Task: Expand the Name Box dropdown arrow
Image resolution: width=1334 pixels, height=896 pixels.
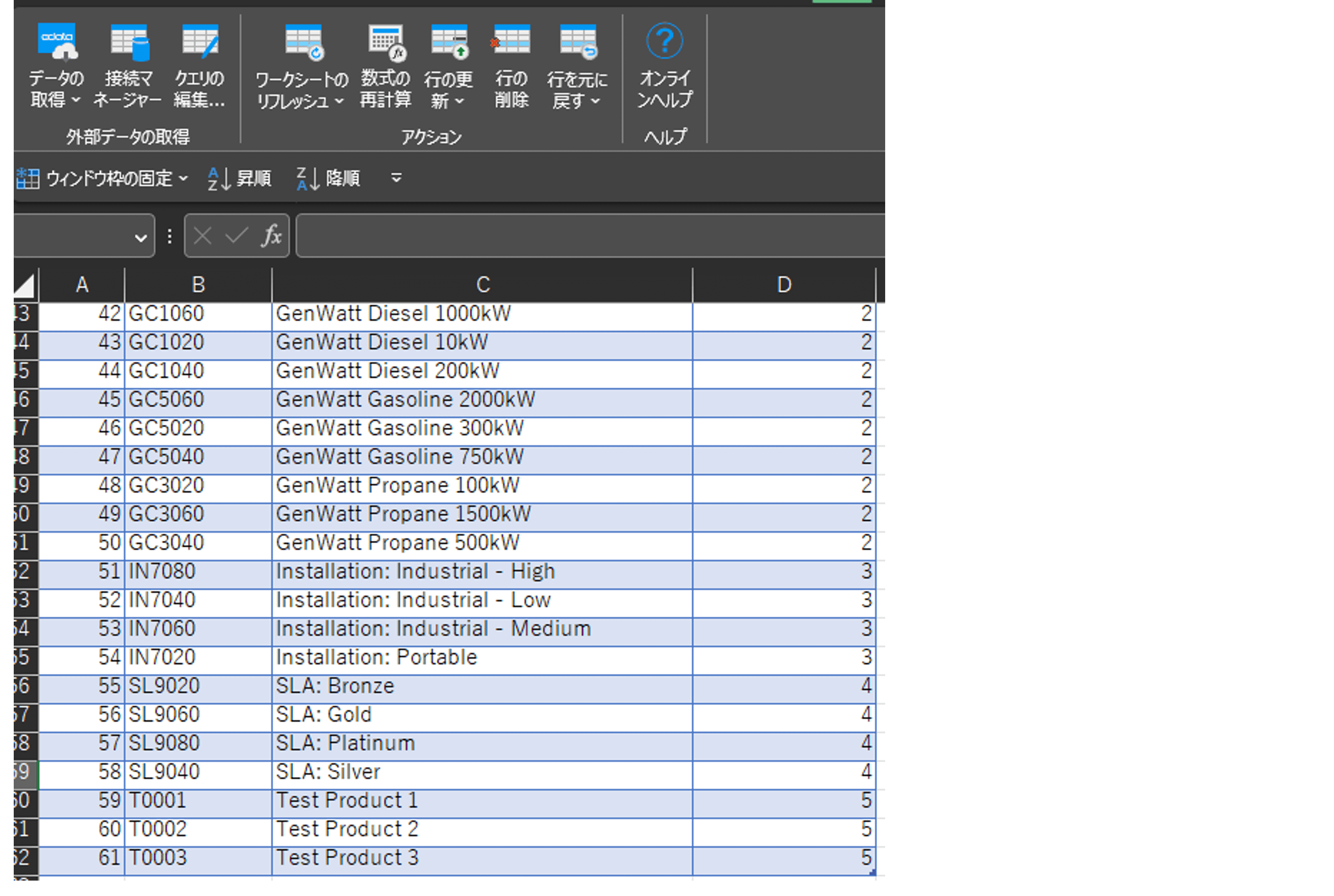Action: point(141,238)
